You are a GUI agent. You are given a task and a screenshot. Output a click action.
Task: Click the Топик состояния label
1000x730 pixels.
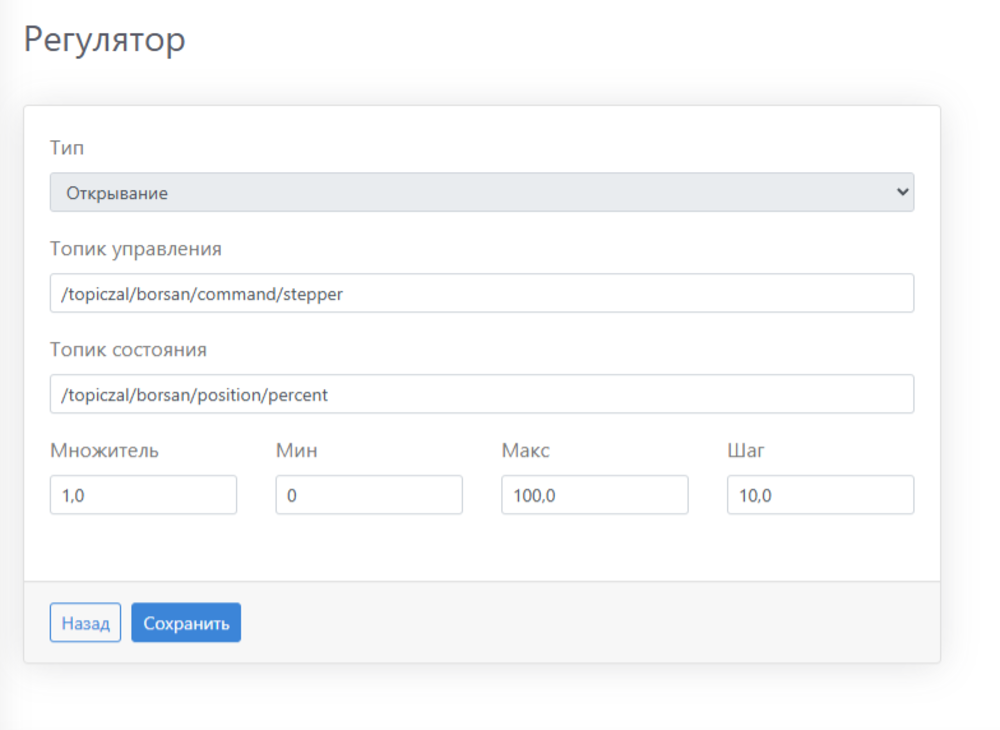pyautogui.click(x=128, y=350)
